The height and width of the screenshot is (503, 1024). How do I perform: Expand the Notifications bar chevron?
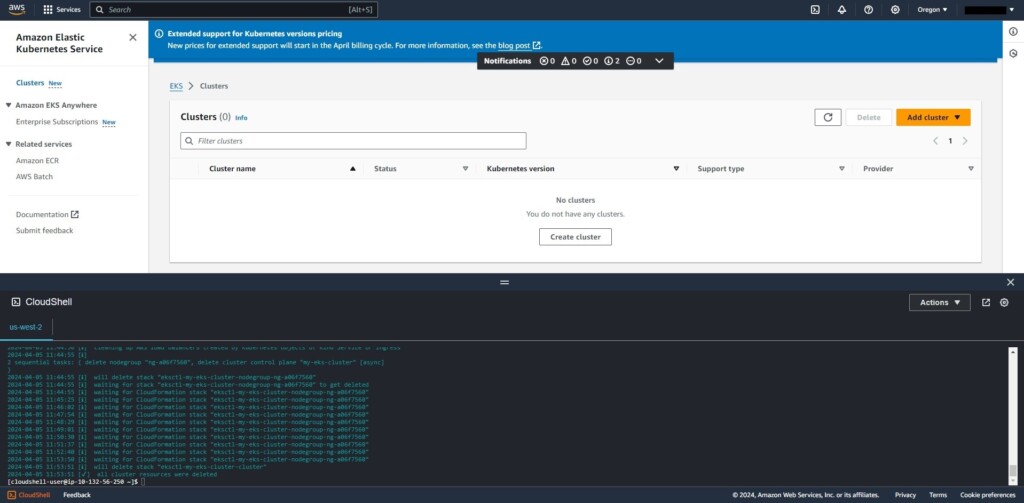(x=659, y=61)
